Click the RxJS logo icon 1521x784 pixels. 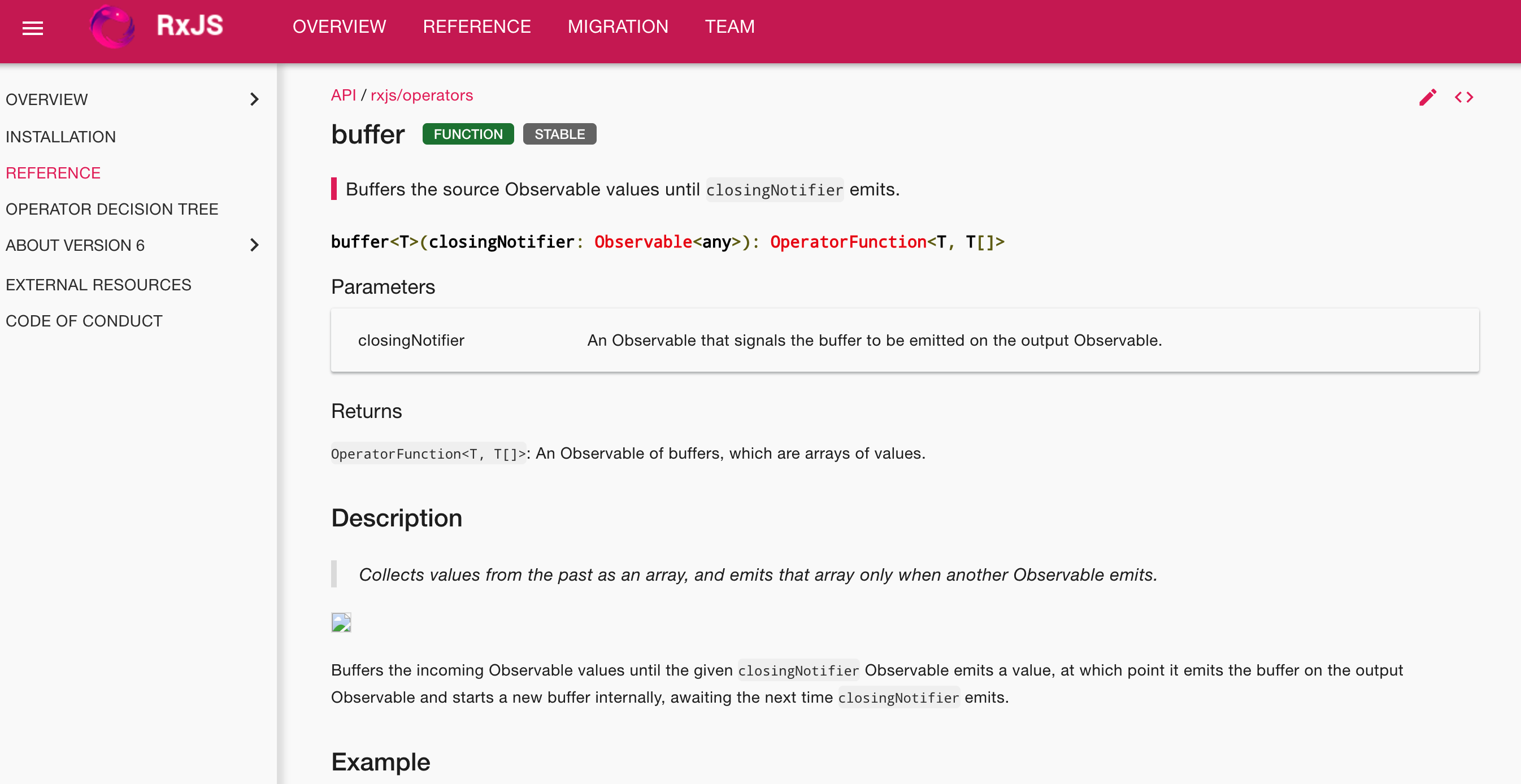pos(112,27)
